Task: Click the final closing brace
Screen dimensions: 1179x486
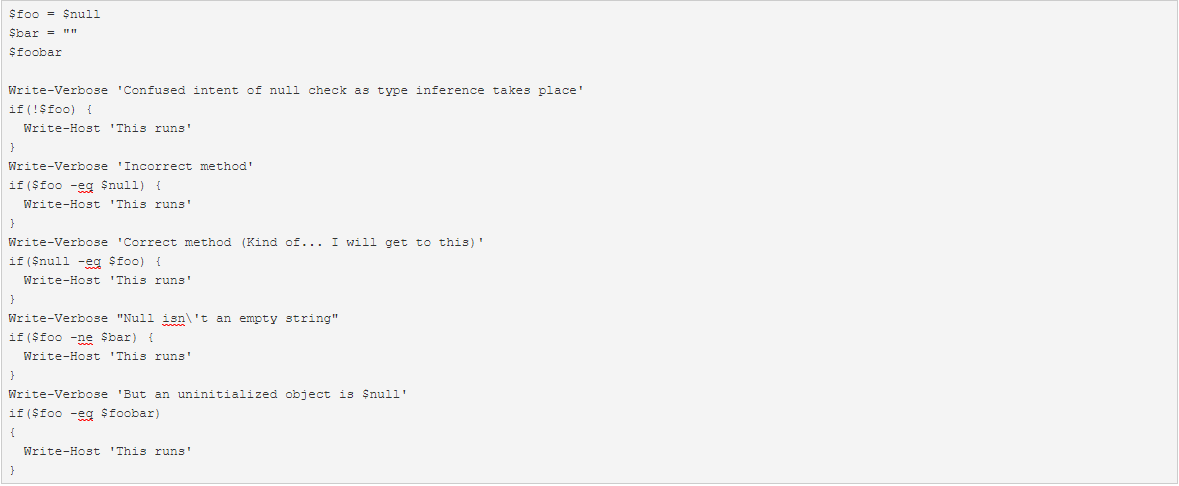Action: point(12,470)
